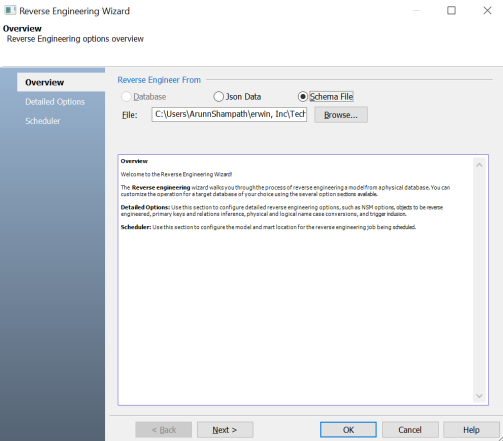Browse for a schema file
This screenshot has height=441, width=503.
(x=341, y=115)
